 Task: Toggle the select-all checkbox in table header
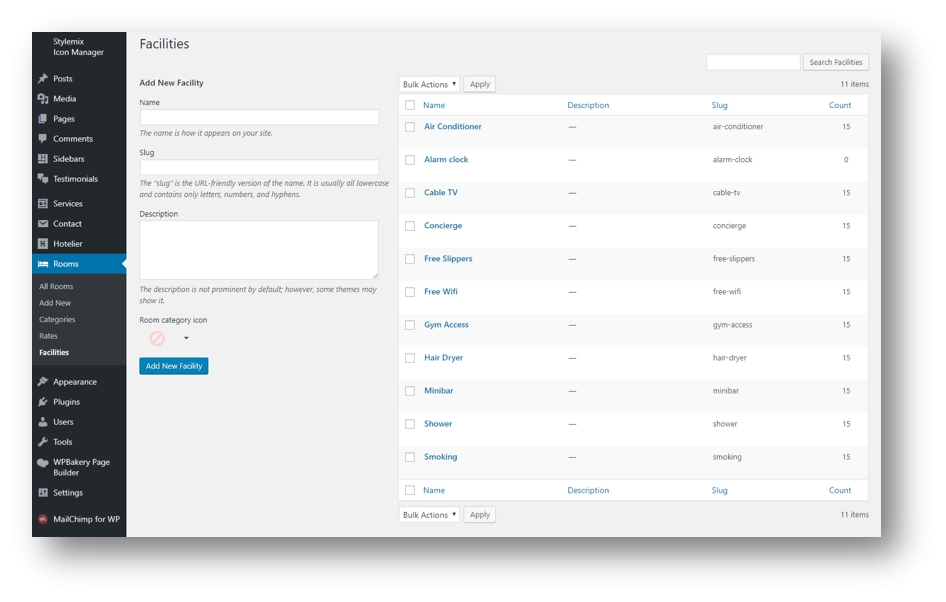(410, 105)
